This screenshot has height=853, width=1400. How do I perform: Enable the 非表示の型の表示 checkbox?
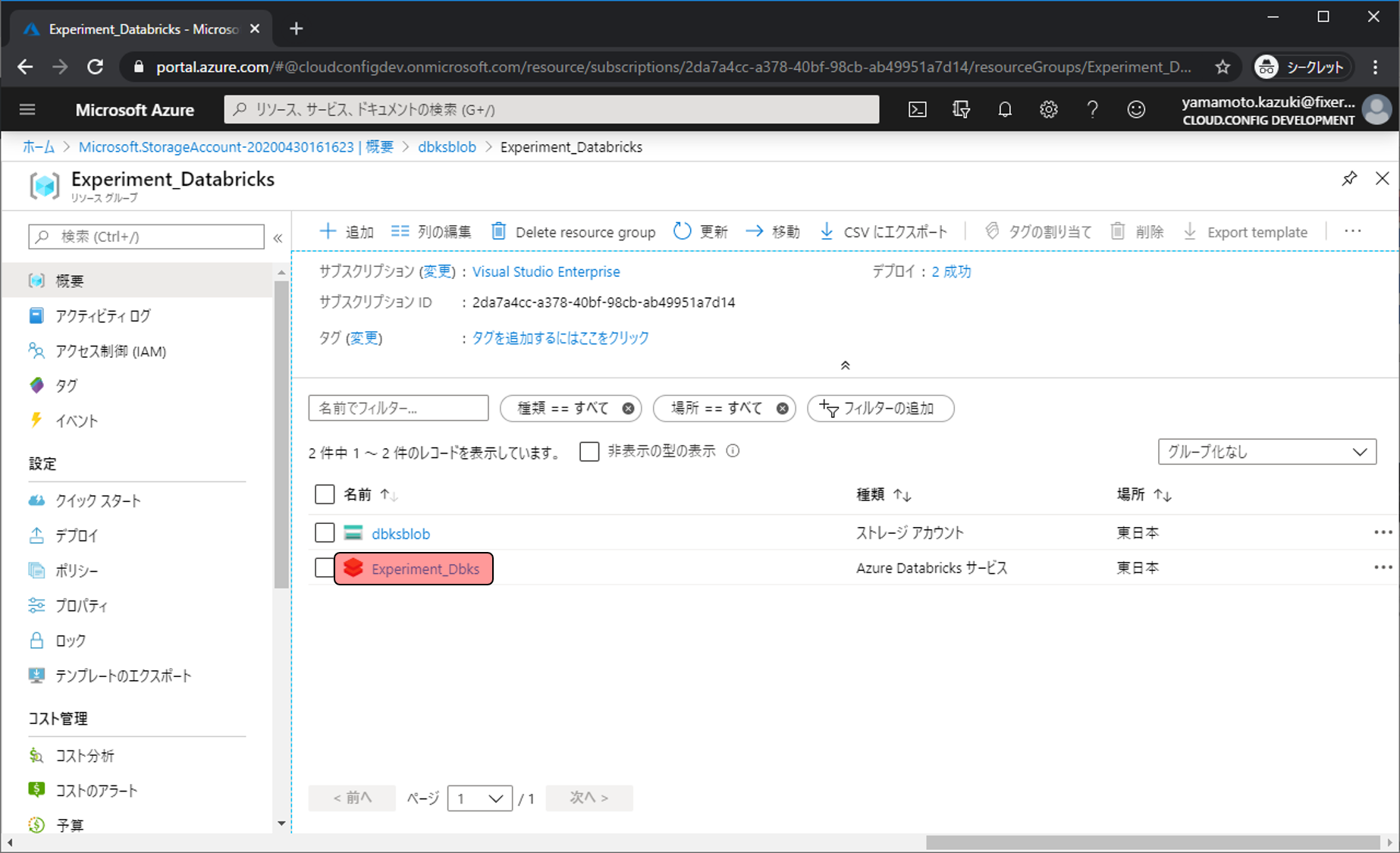[589, 452]
